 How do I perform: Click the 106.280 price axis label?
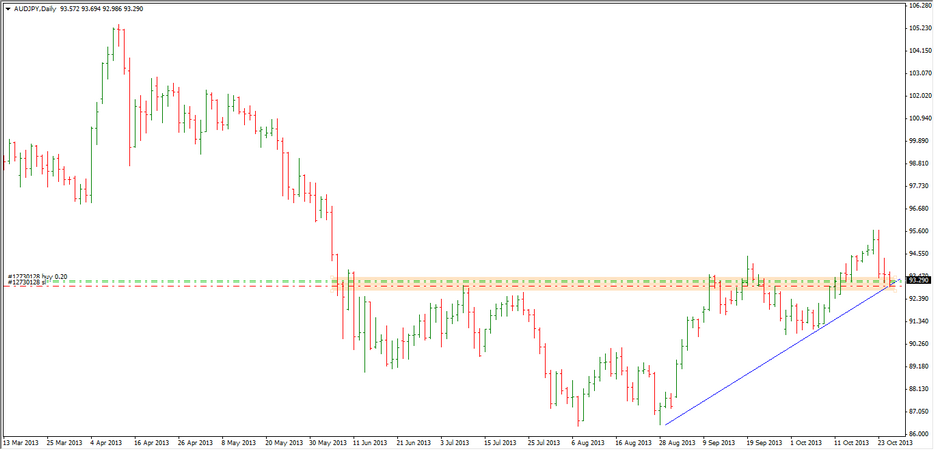(919, 5)
